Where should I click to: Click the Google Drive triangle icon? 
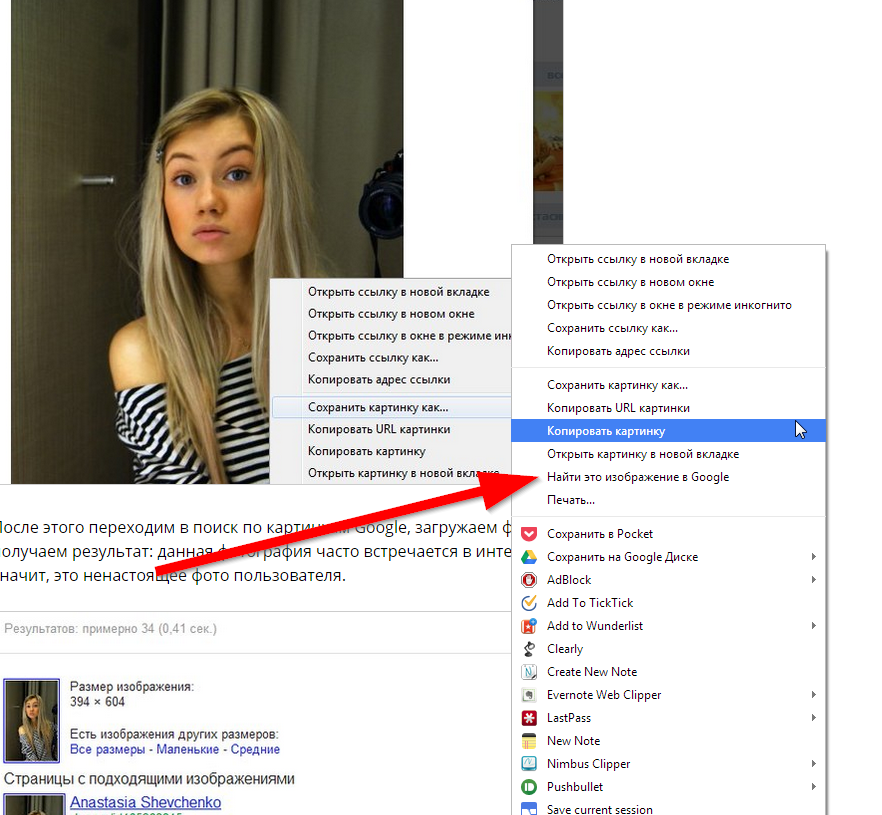[529, 557]
